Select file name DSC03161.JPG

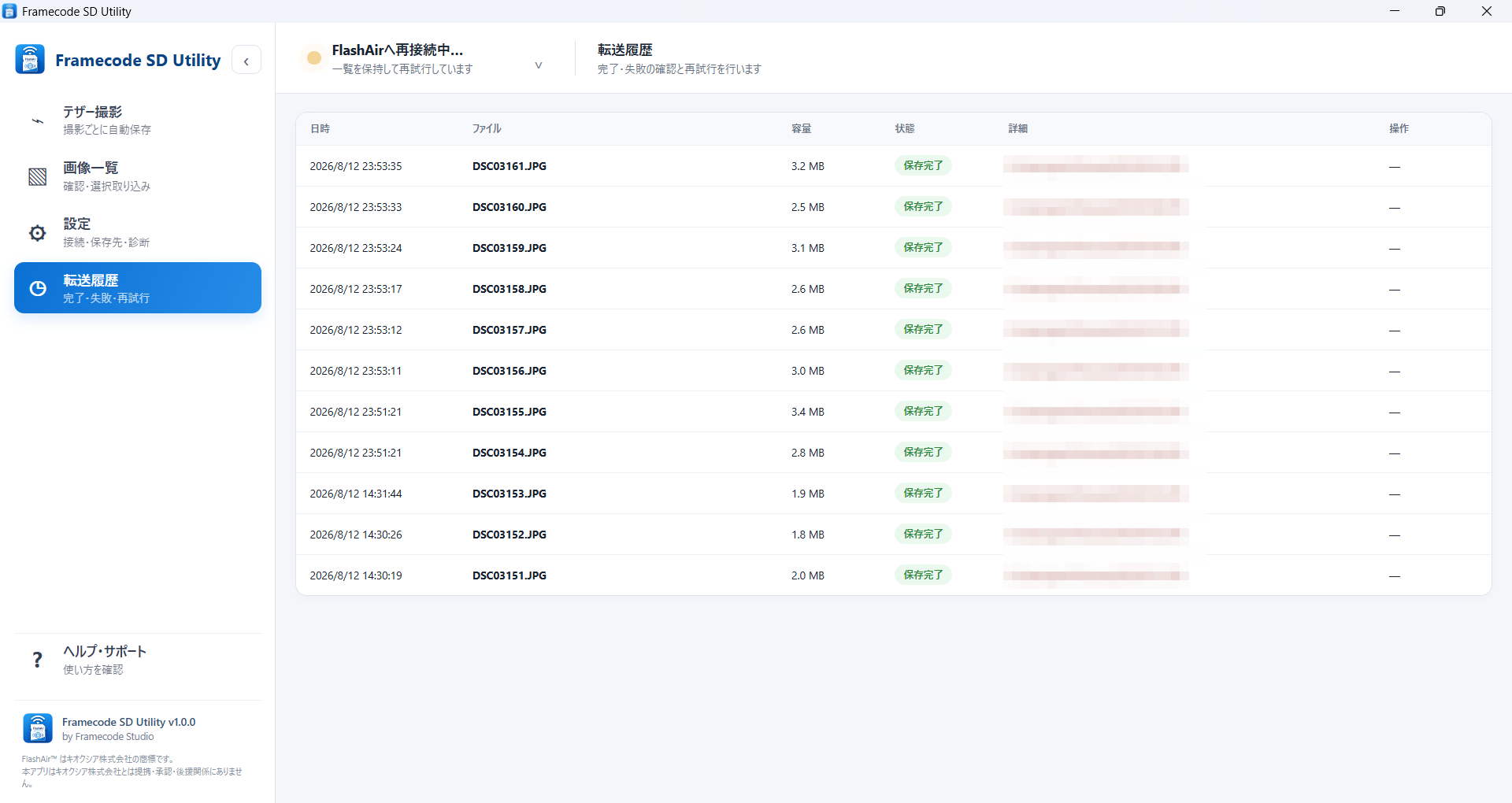coord(510,166)
